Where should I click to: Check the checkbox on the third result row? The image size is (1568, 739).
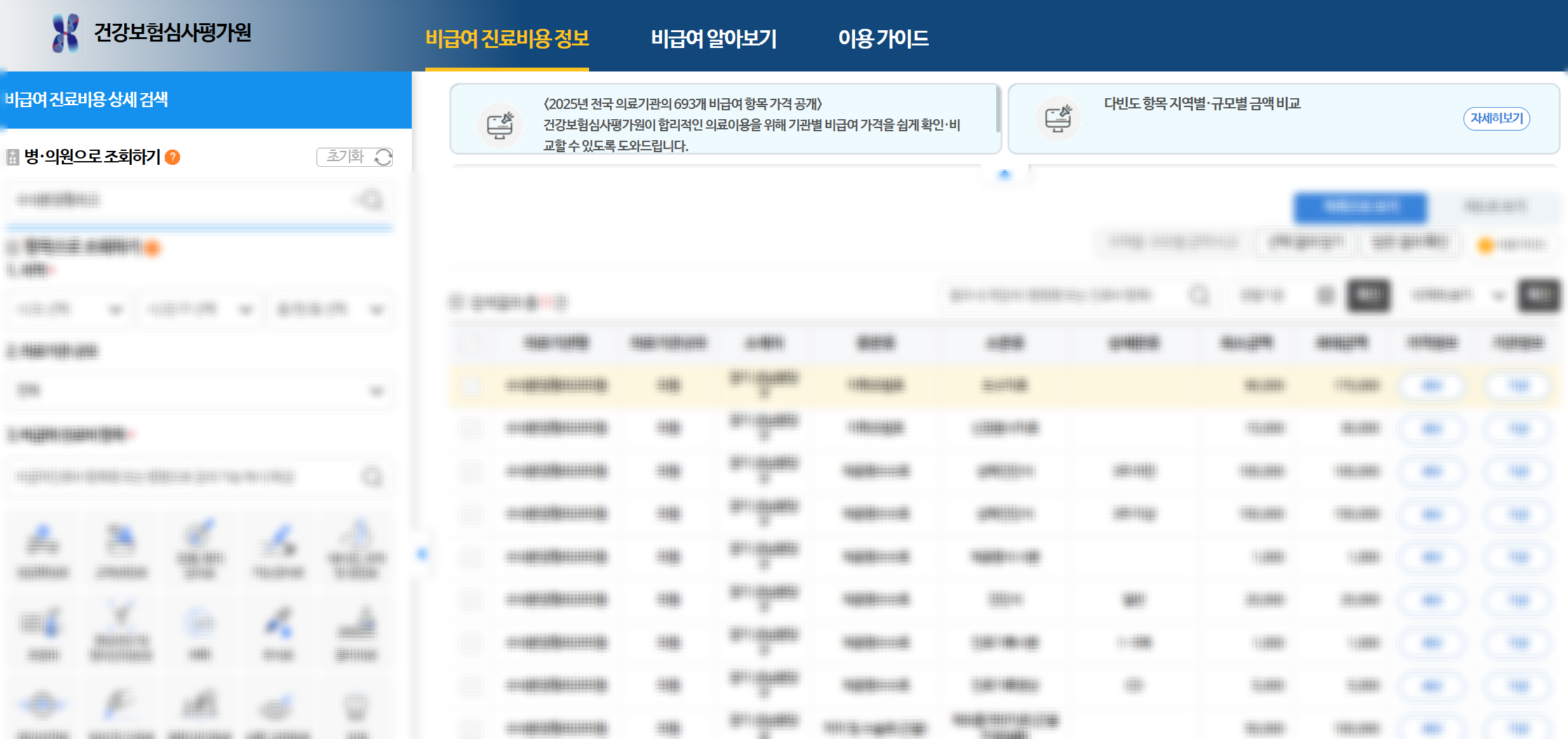(x=471, y=470)
